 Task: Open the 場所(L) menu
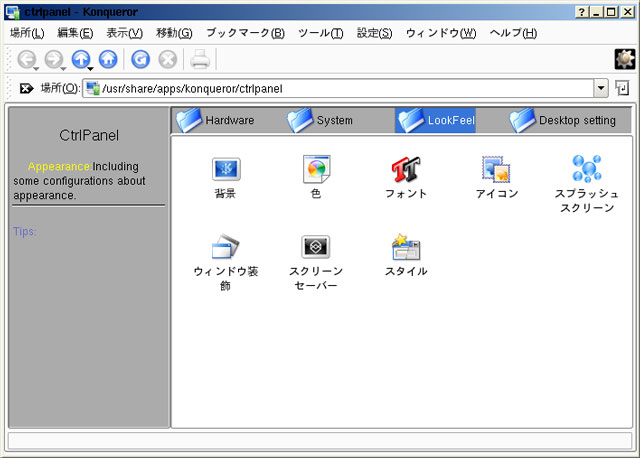point(27,33)
